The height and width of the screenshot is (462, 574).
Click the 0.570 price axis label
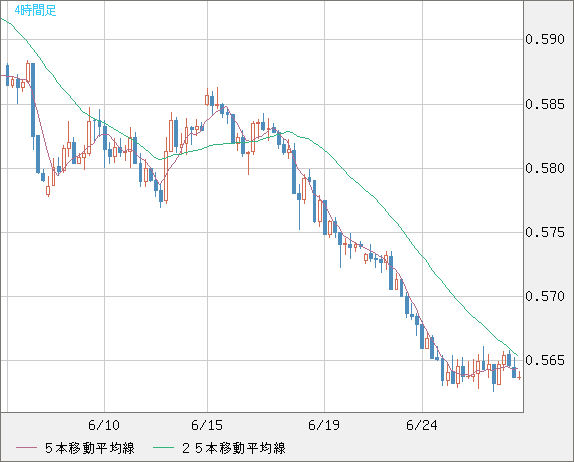pyautogui.click(x=545, y=296)
